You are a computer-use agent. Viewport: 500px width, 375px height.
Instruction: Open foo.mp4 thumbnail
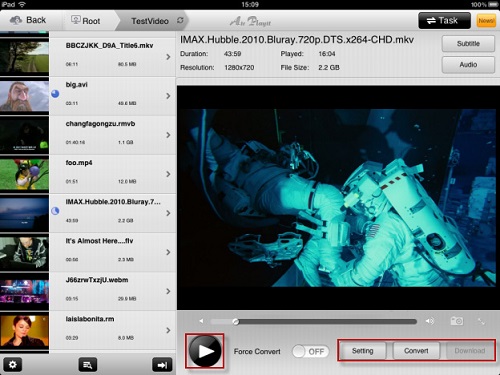(x=24, y=174)
